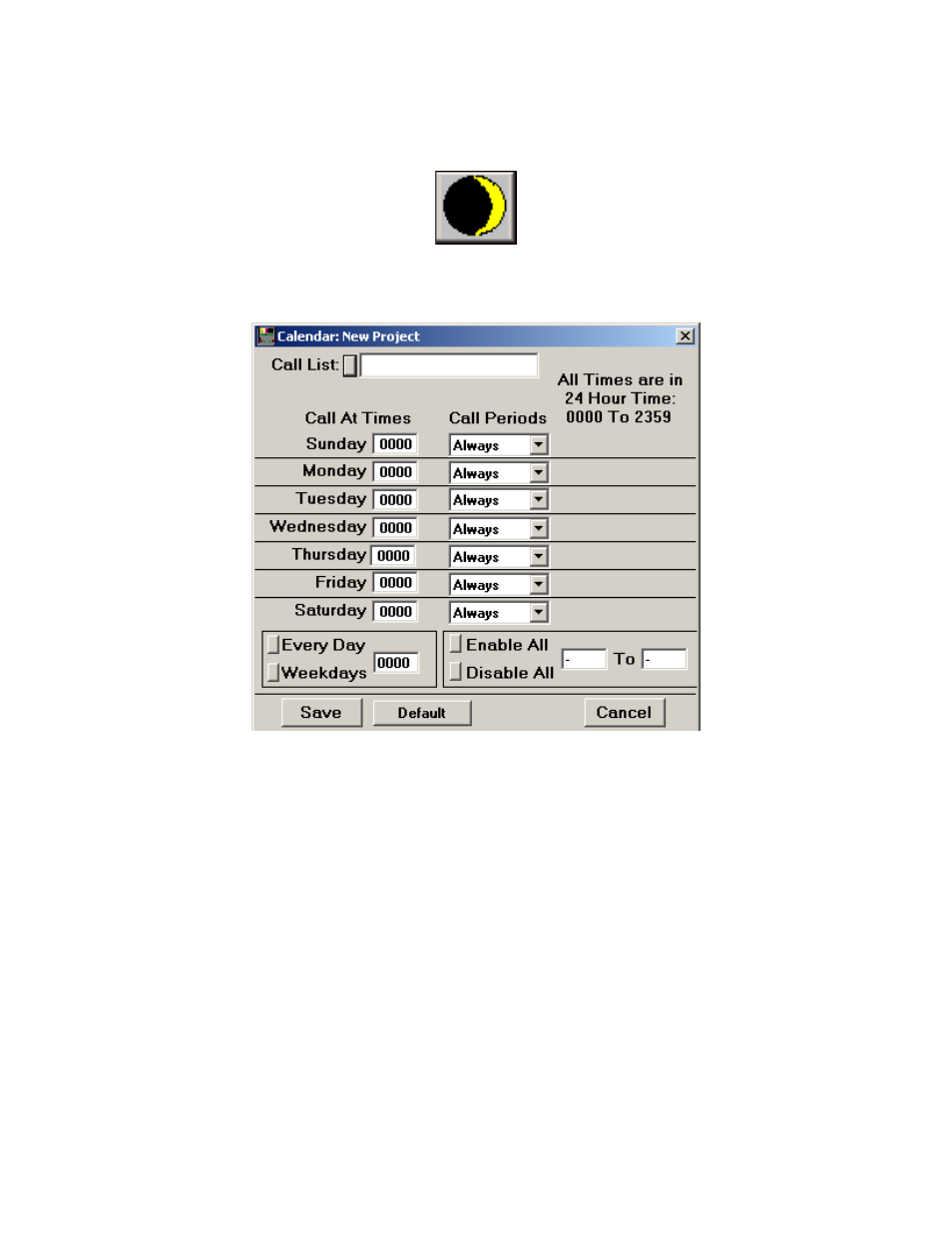Click the Default button

pyautogui.click(x=421, y=713)
